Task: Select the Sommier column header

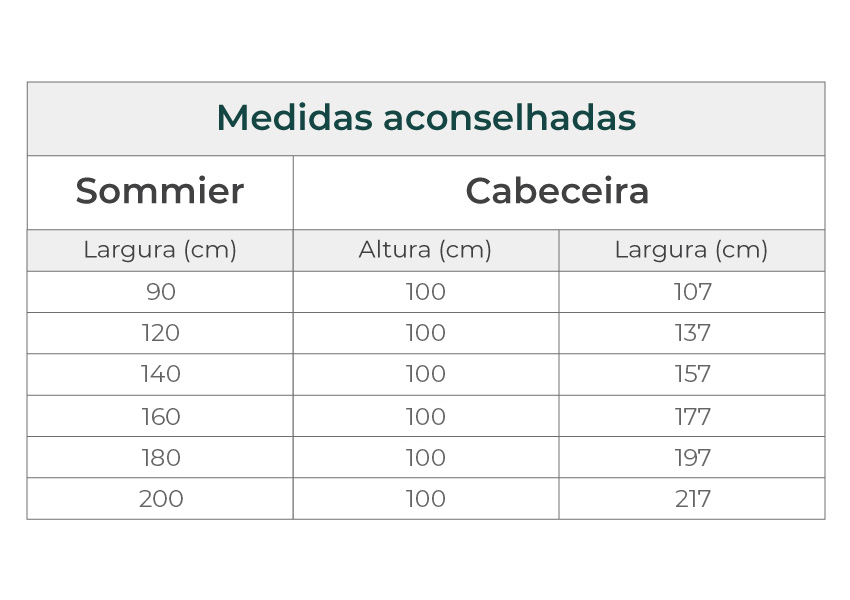Action: (x=160, y=191)
